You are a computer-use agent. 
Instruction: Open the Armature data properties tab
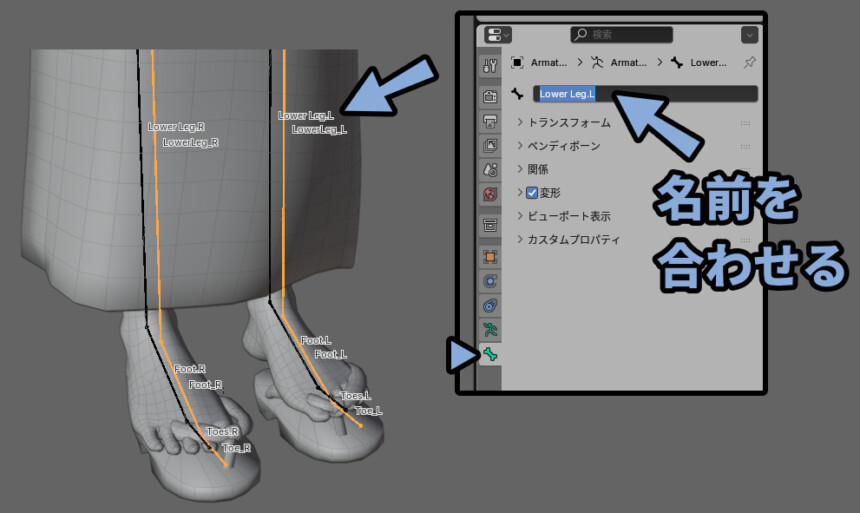pyautogui.click(x=490, y=330)
